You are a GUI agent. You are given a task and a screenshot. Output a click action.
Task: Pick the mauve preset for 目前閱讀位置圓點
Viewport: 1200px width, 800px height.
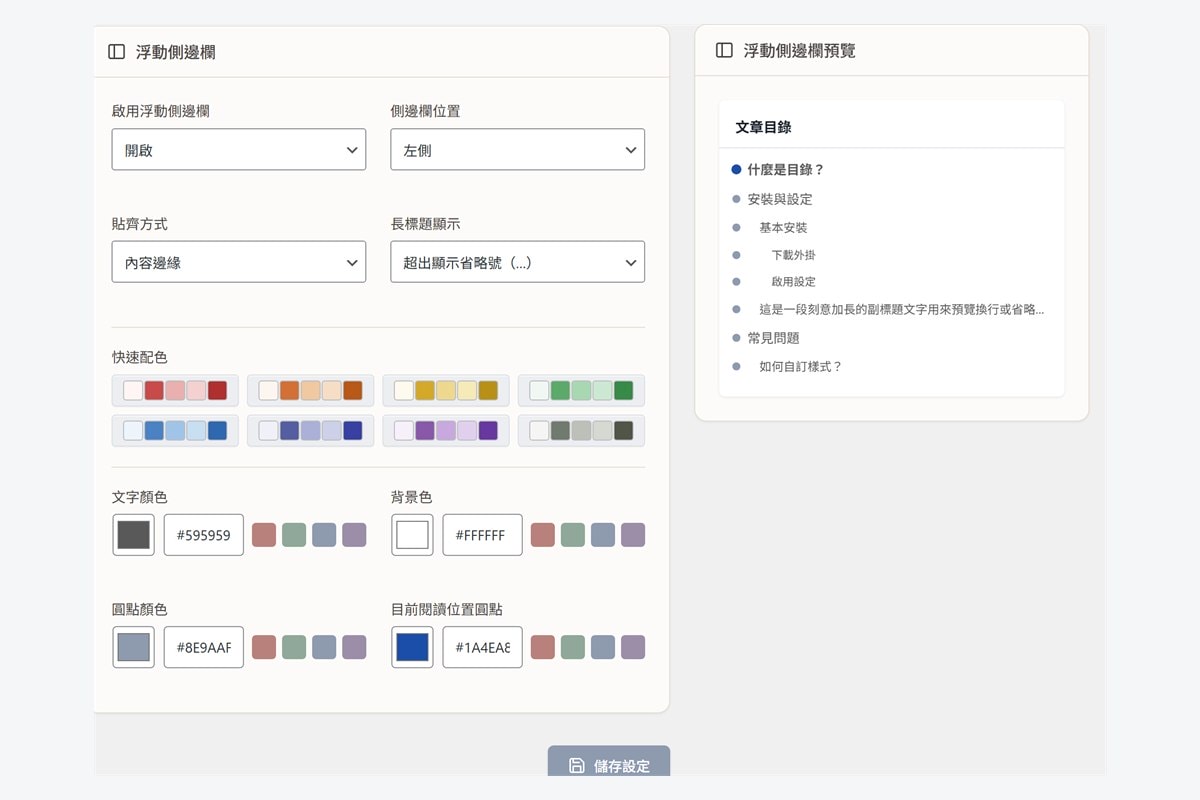pyautogui.click(x=633, y=647)
